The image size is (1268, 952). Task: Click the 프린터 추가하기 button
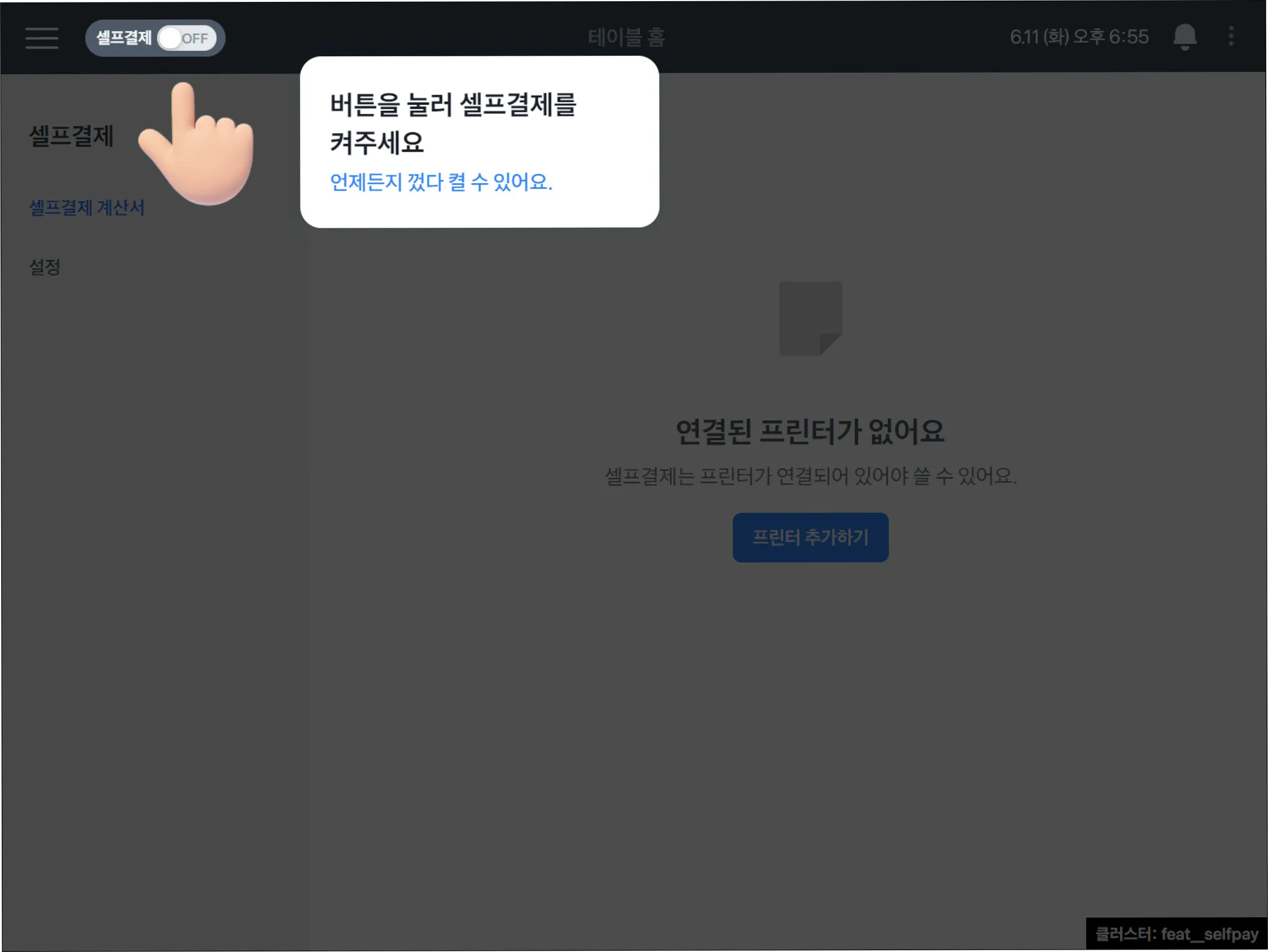pyautogui.click(x=810, y=537)
